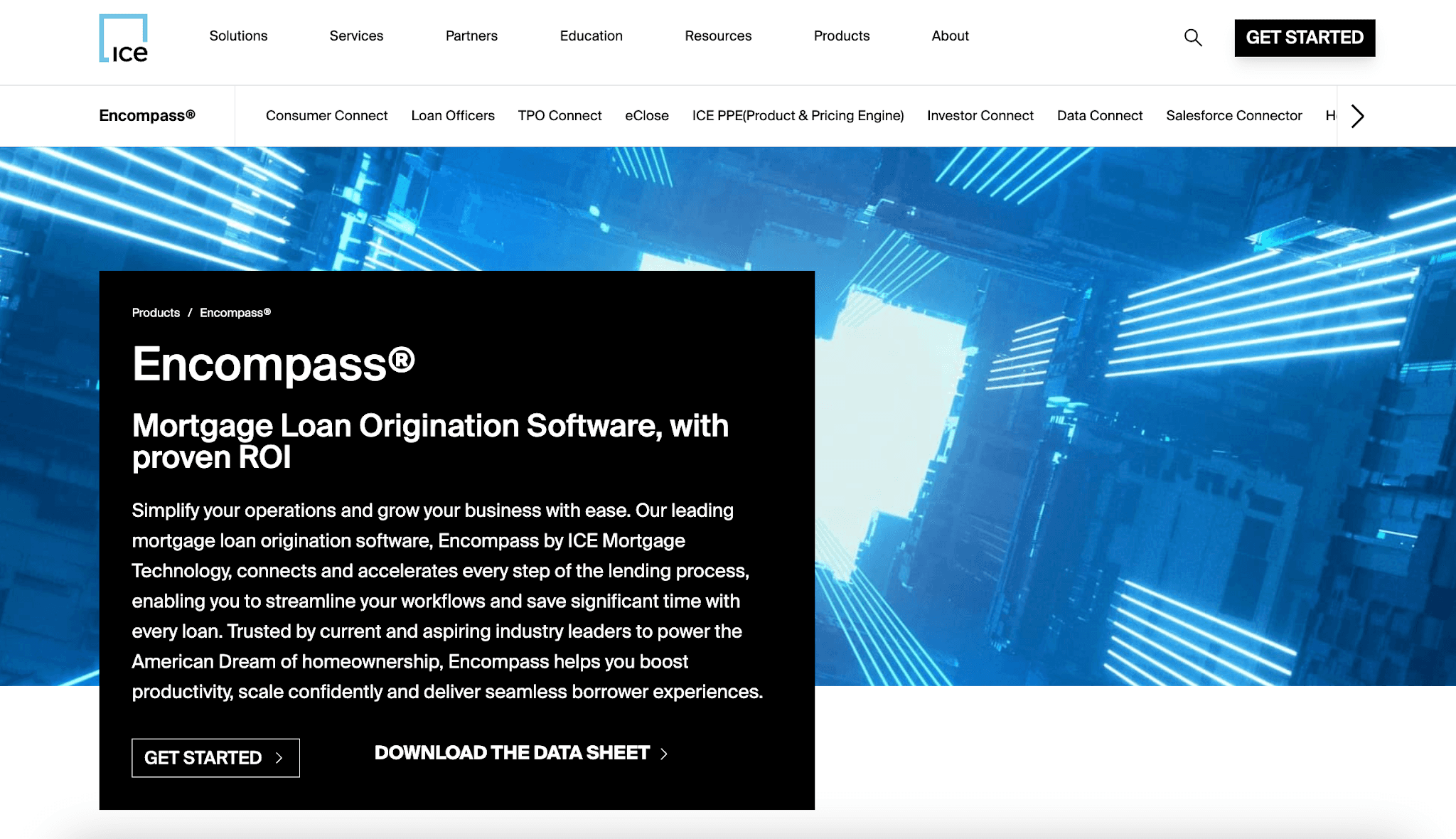This screenshot has height=839, width=1456.
Task: Go to the Salesforce Connector tab
Action: 1234,115
